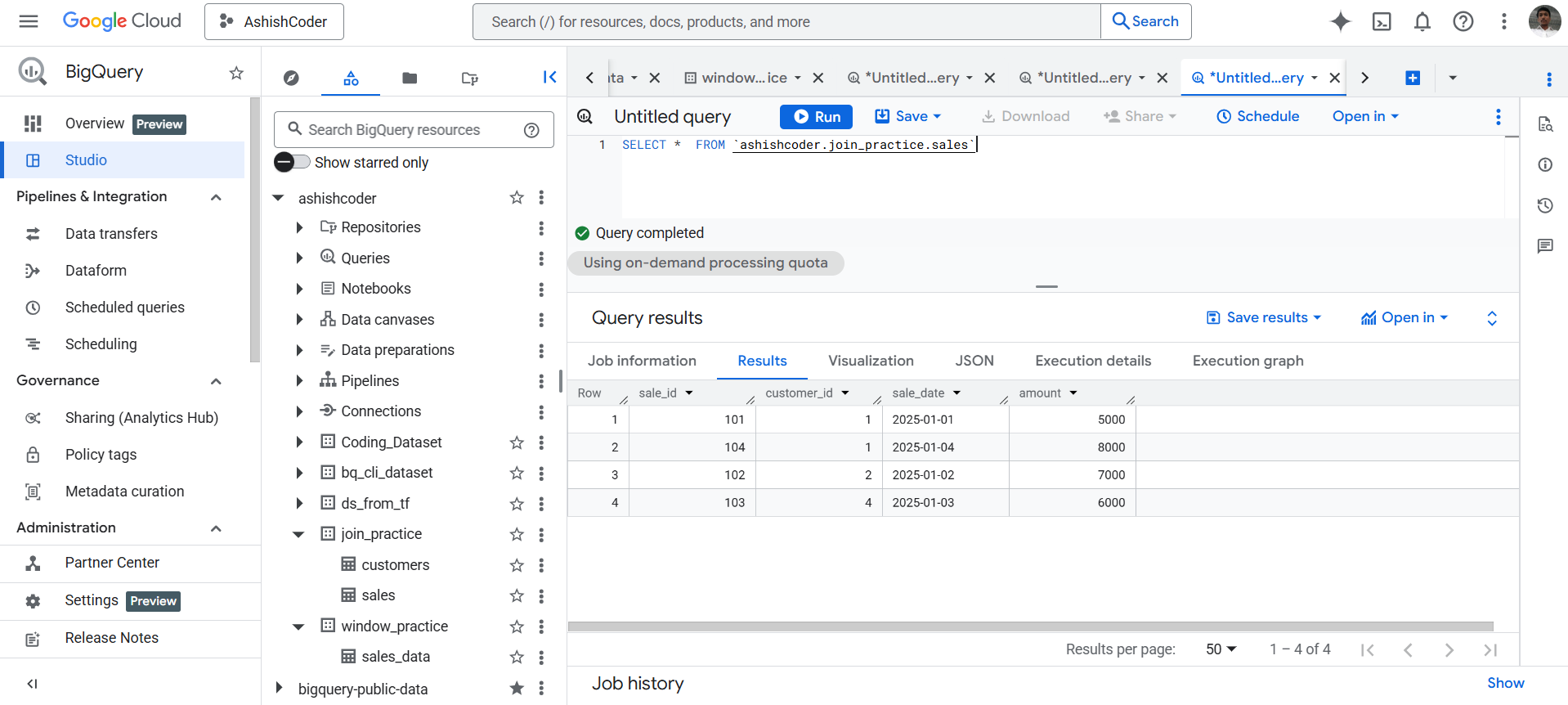The image size is (1568, 705).
Task: Open Release Notes link
Action: tap(112, 638)
